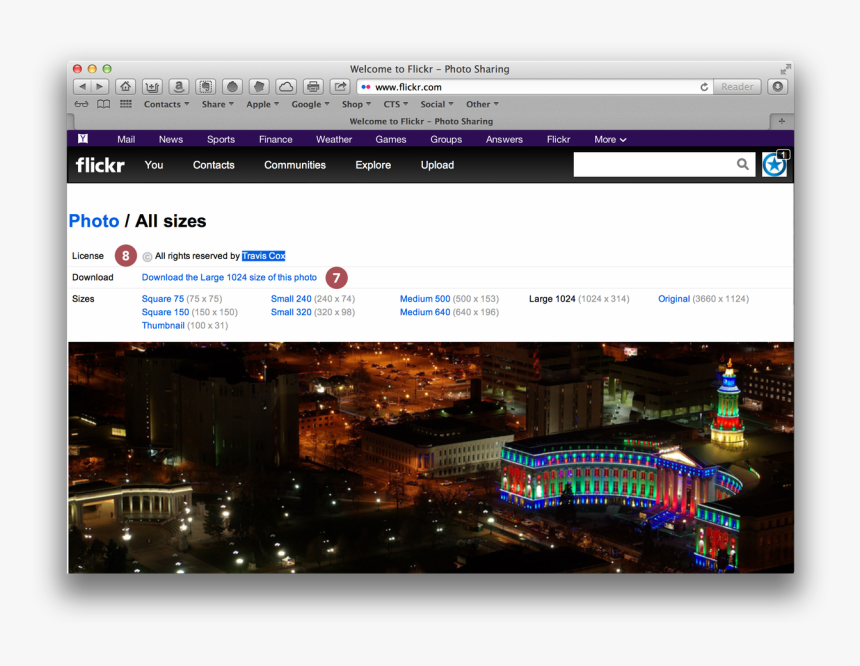The width and height of the screenshot is (860, 666).
Task: Select the Thumbnail size
Action: [x=163, y=325]
